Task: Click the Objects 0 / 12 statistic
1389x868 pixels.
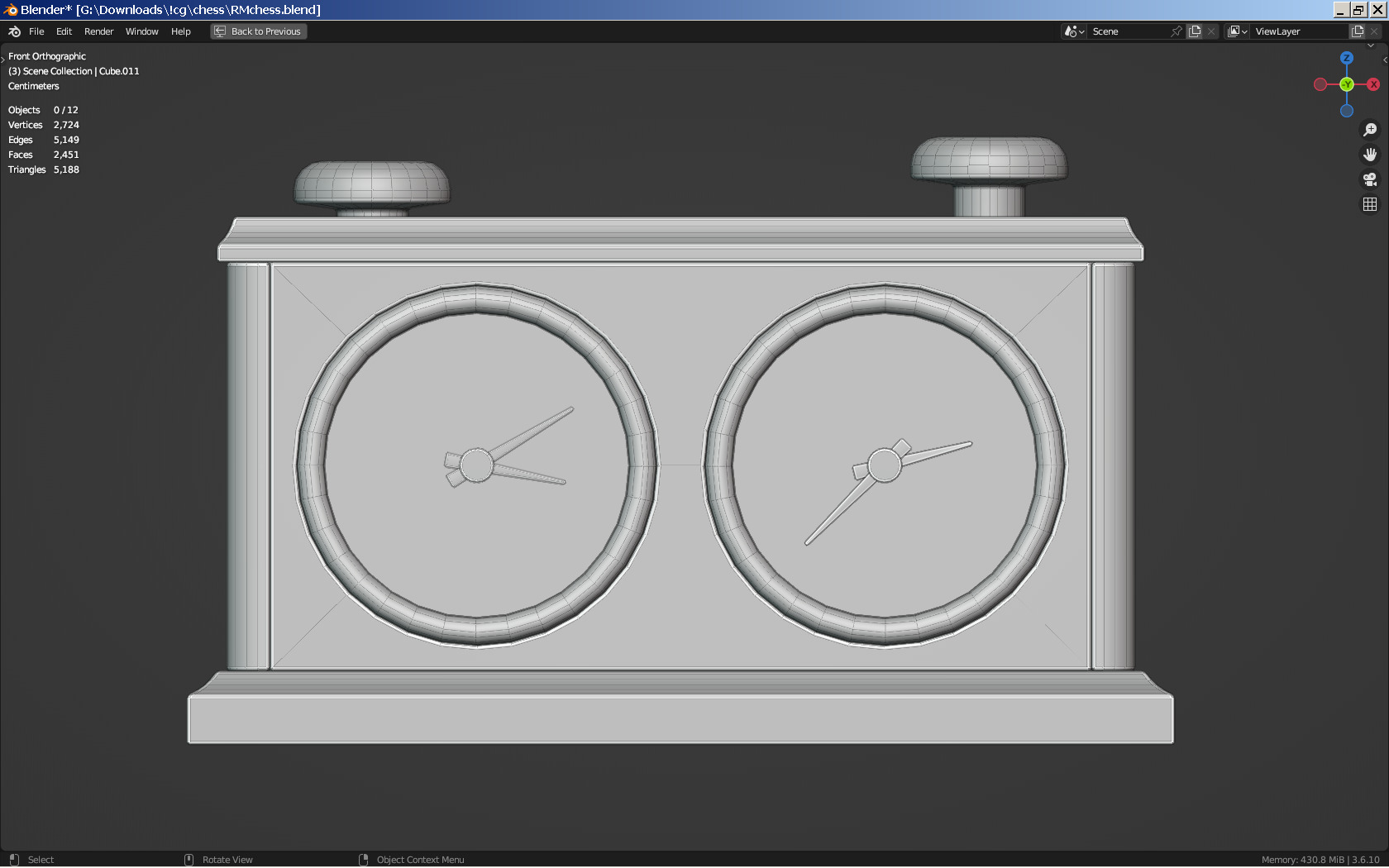Action: pos(43,110)
